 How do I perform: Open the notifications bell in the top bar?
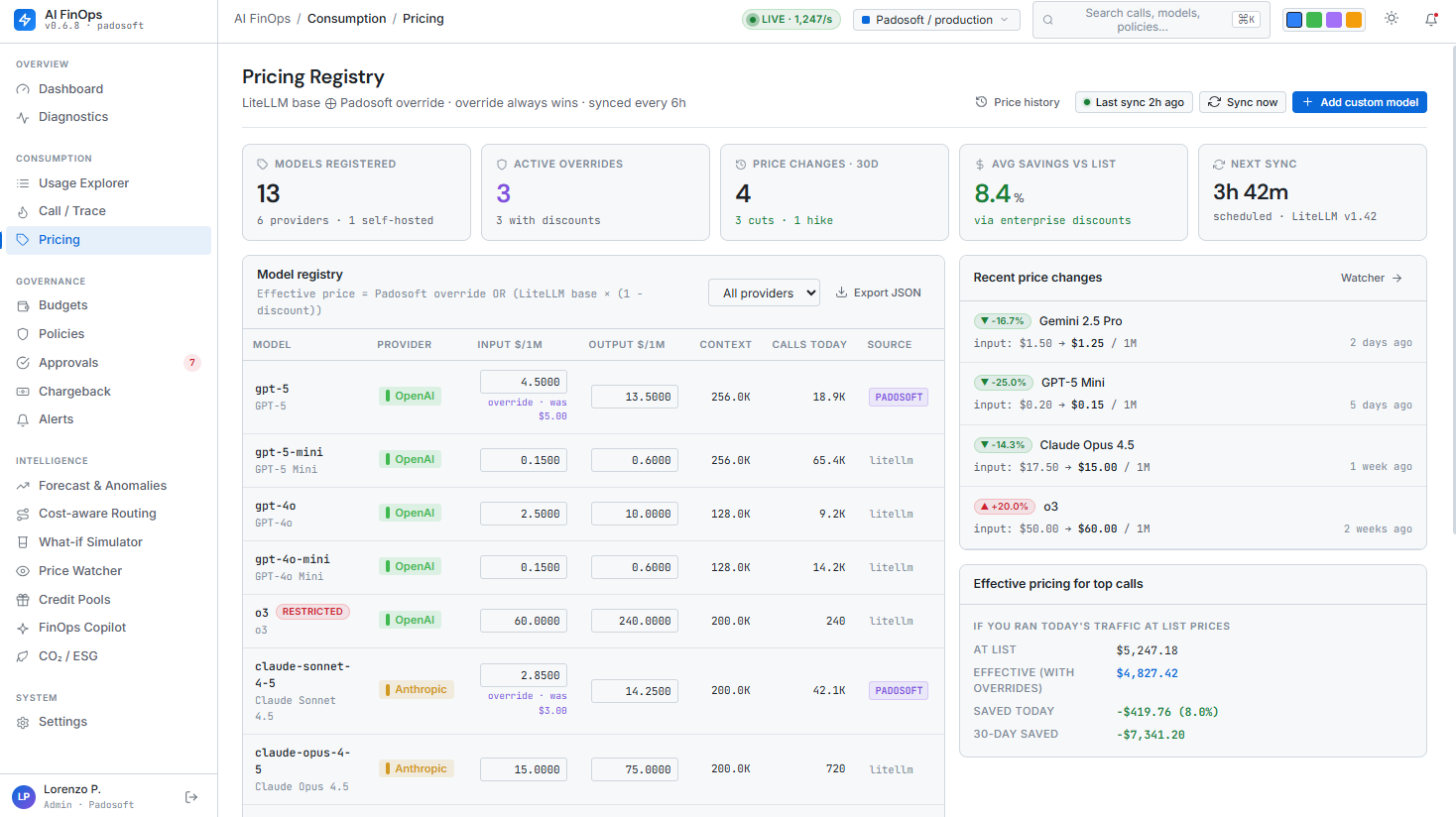[1431, 19]
